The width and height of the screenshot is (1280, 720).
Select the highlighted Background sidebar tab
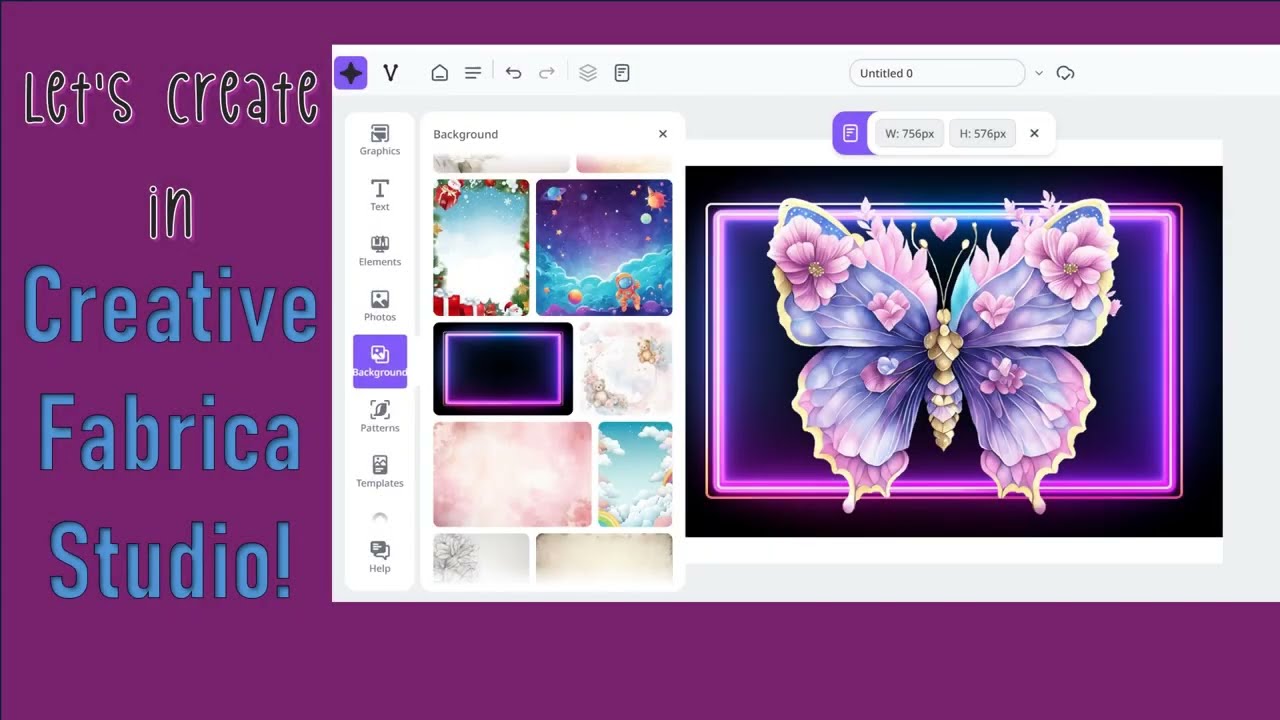[380, 361]
